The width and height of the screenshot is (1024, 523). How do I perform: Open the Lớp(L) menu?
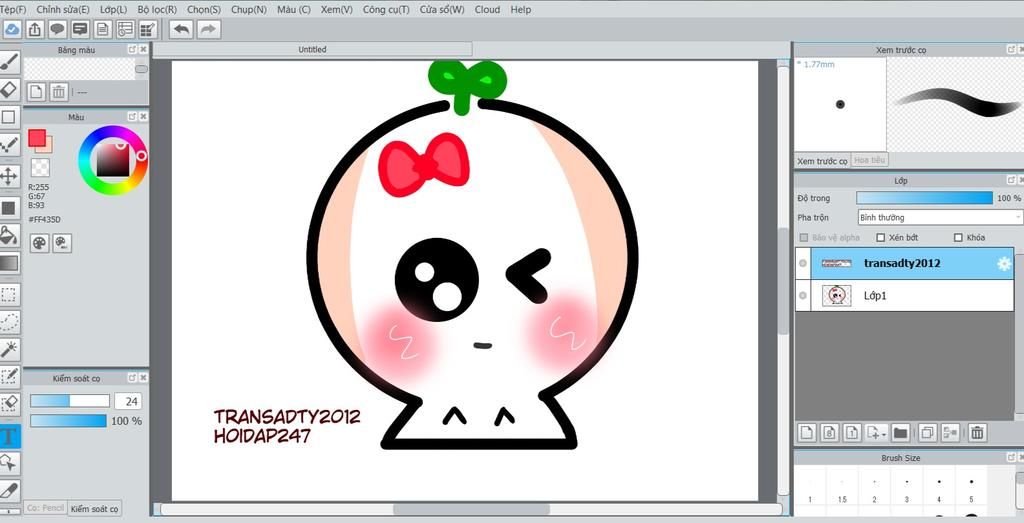click(114, 10)
